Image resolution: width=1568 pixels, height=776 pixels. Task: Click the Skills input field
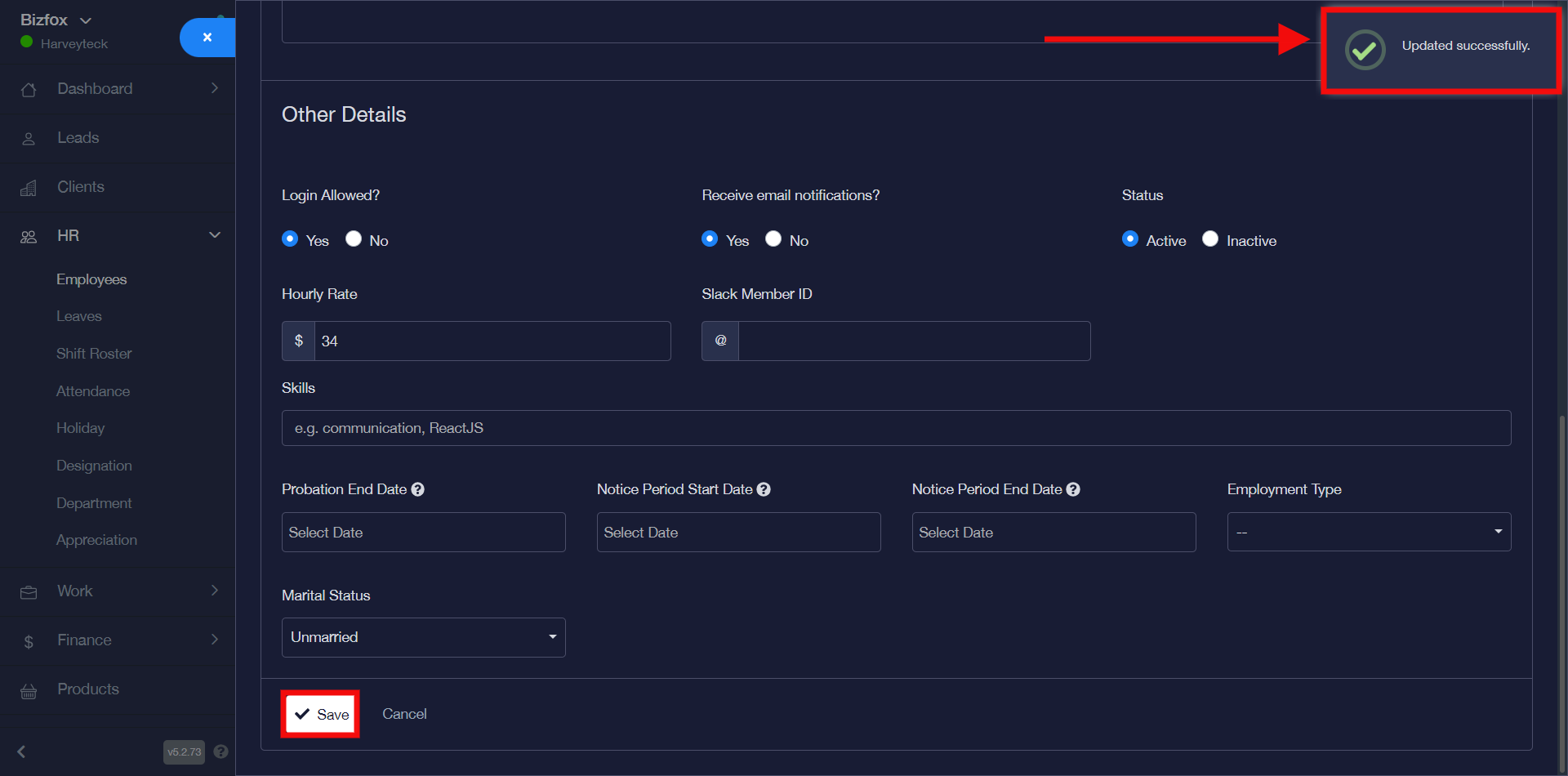point(896,428)
